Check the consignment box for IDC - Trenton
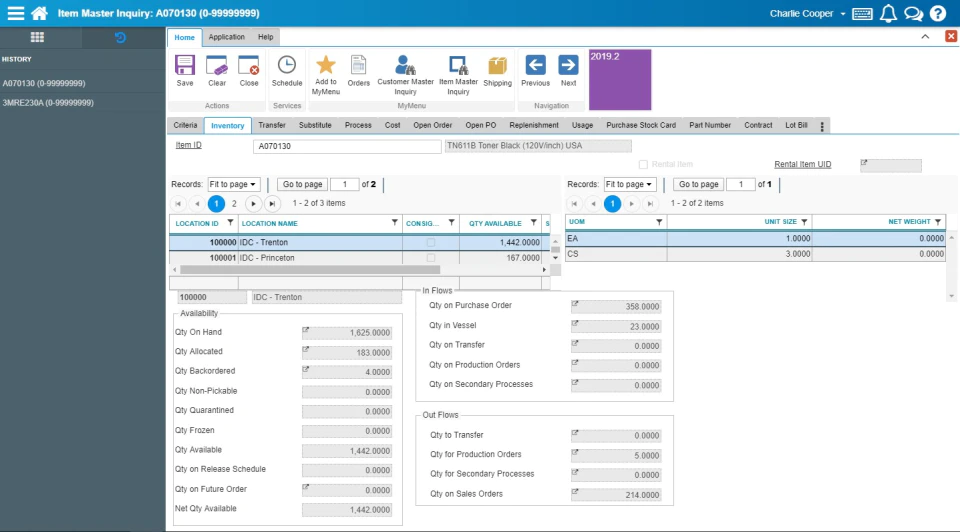 pos(431,242)
